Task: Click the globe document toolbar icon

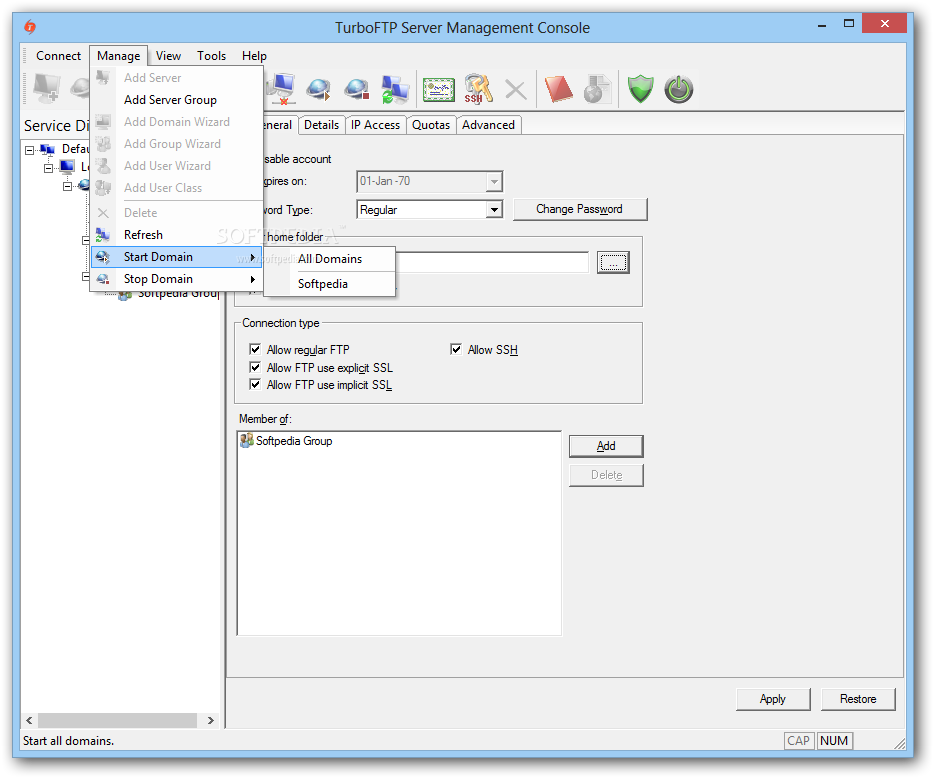Action: [597, 89]
